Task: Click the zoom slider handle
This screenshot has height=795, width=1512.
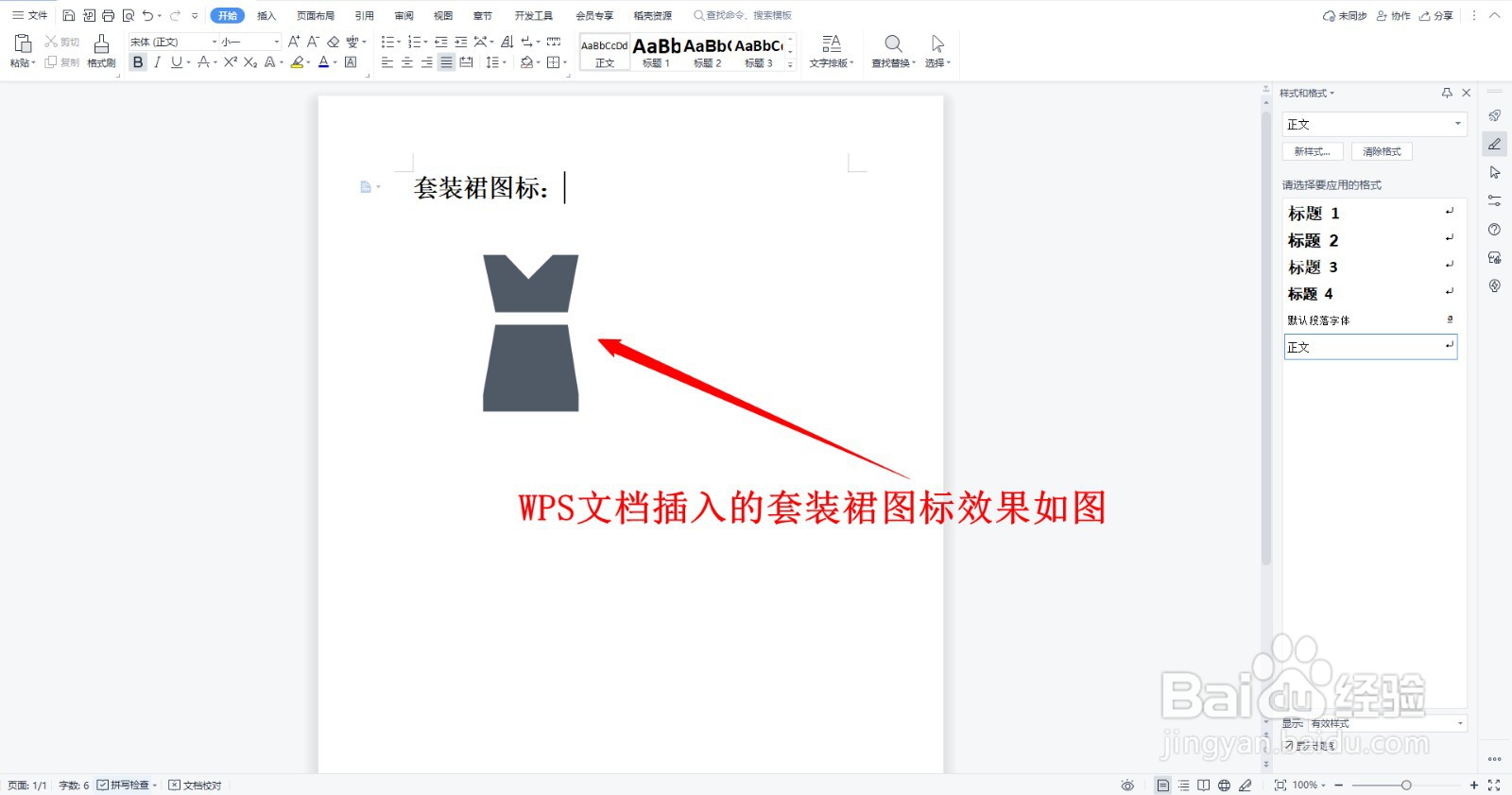Action: (1406, 785)
